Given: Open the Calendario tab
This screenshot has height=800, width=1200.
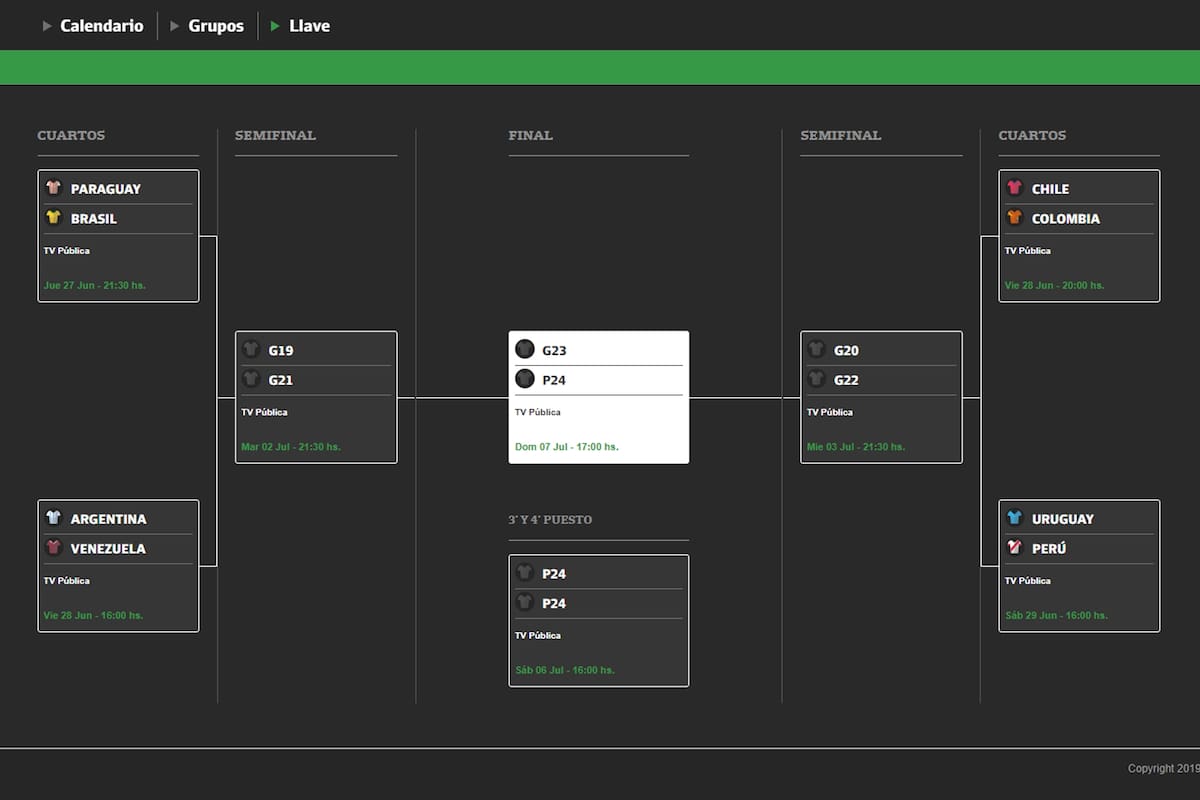Looking at the screenshot, I should click(101, 26).
